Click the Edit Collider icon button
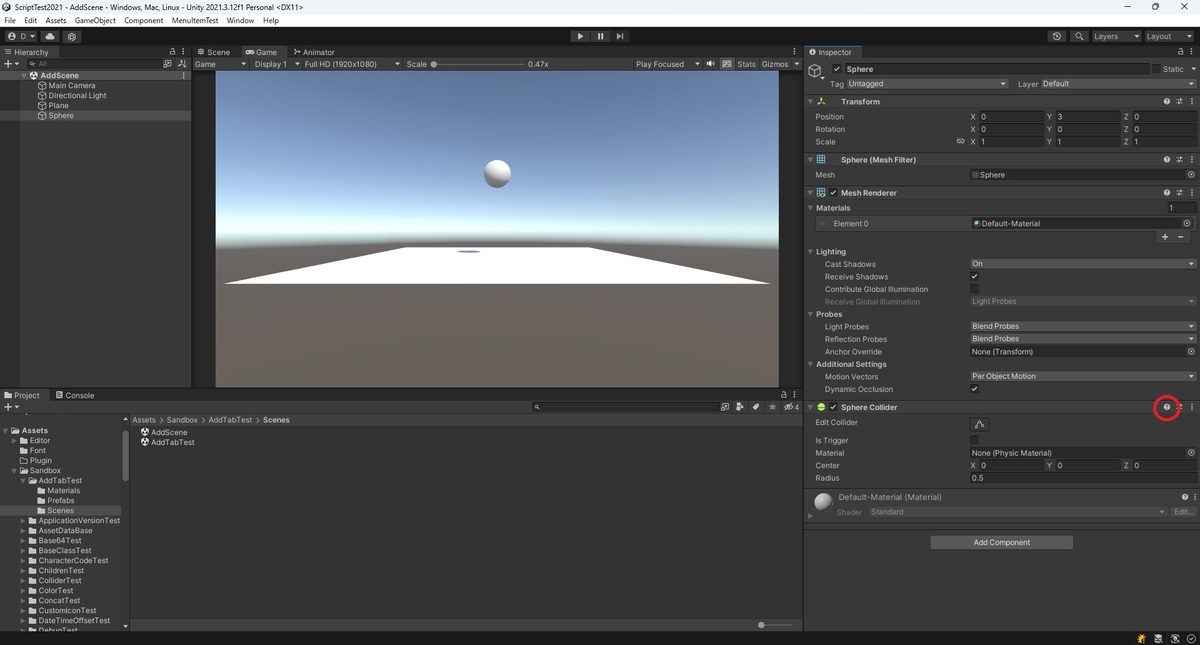The width and height of the screenshot is (1200, 645). point(980,424)
